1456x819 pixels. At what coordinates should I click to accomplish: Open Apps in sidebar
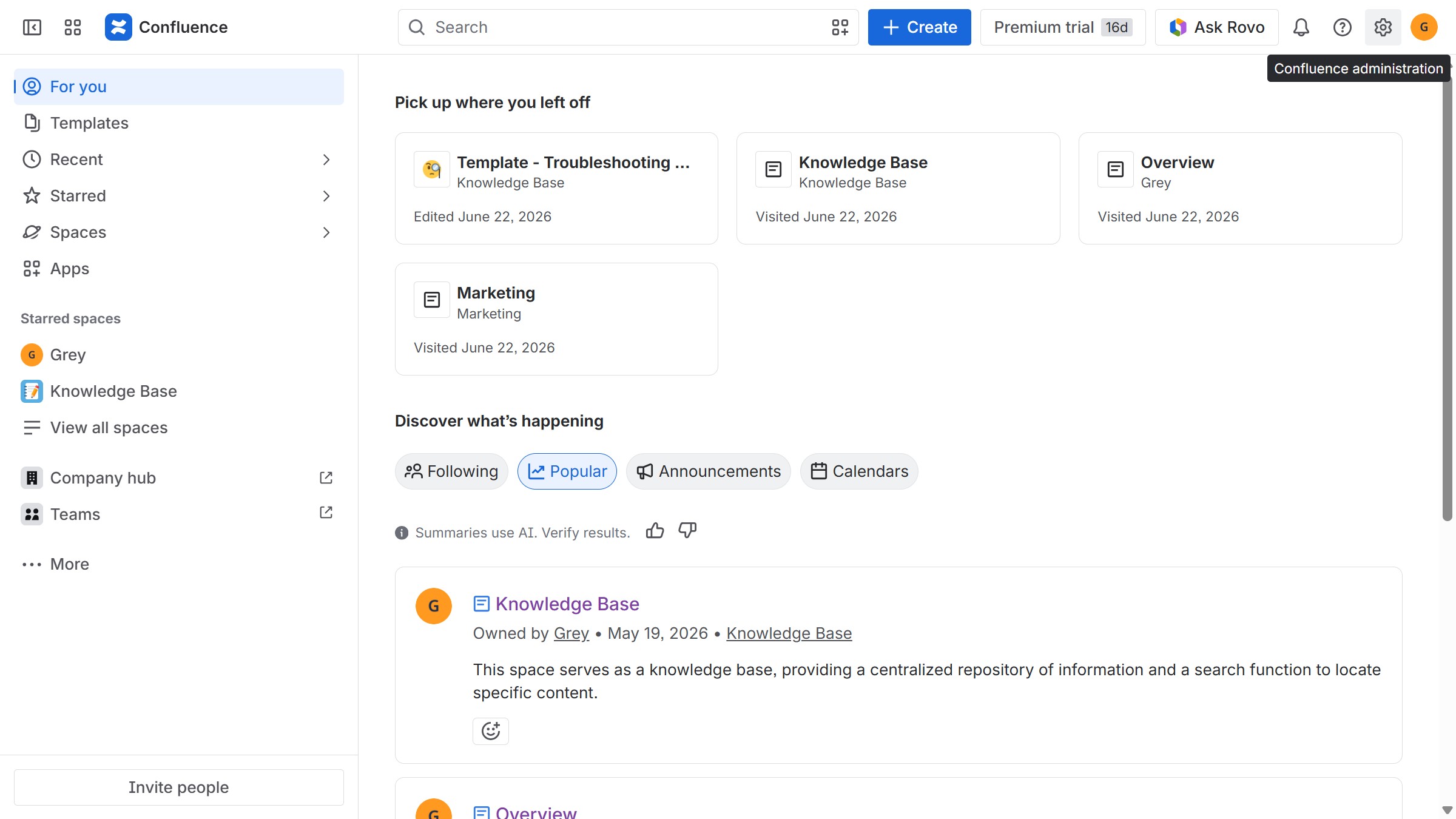(x=178, y=269)
